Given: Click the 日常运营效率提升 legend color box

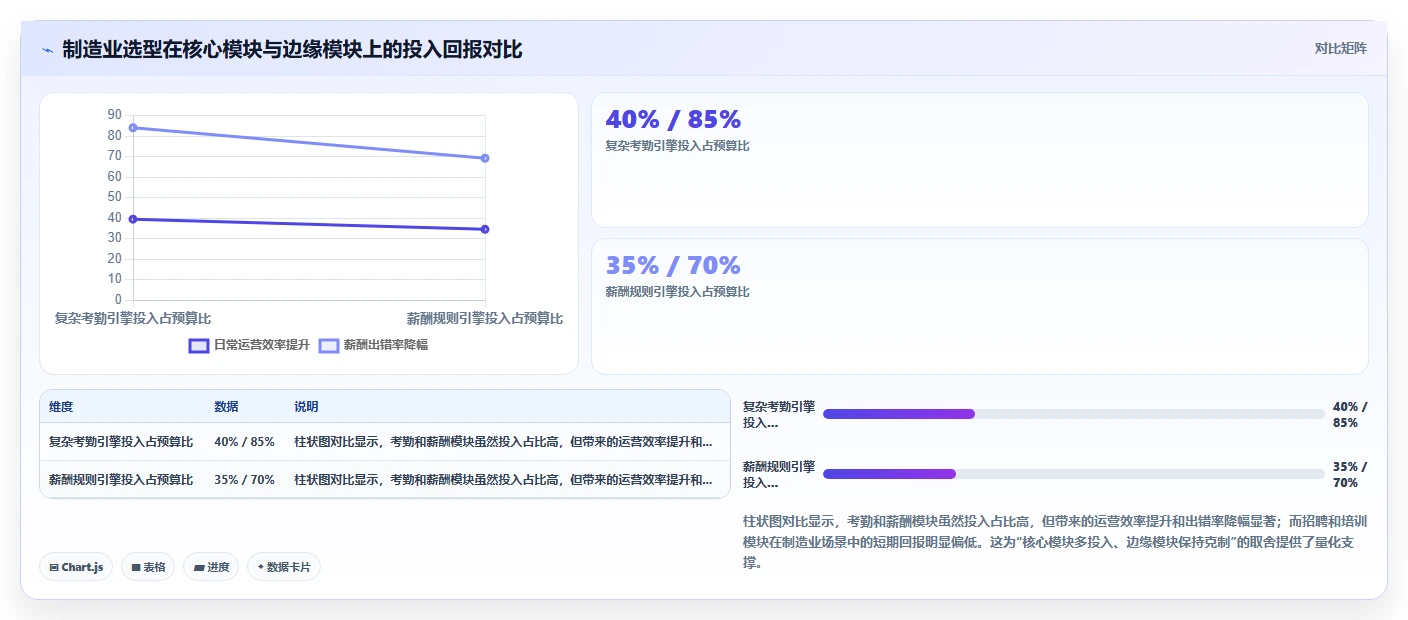Looking at the screenshot, I should tap(199, 345).
